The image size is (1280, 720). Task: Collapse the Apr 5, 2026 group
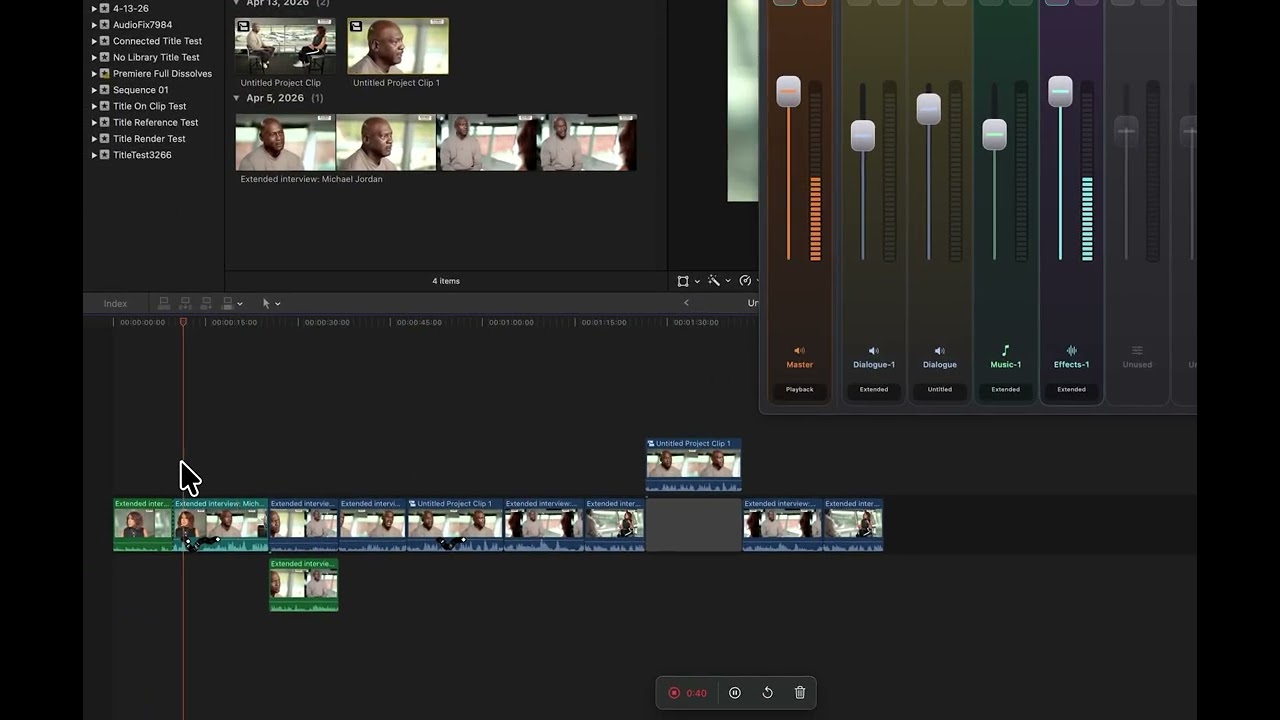[x=237, y=98]
